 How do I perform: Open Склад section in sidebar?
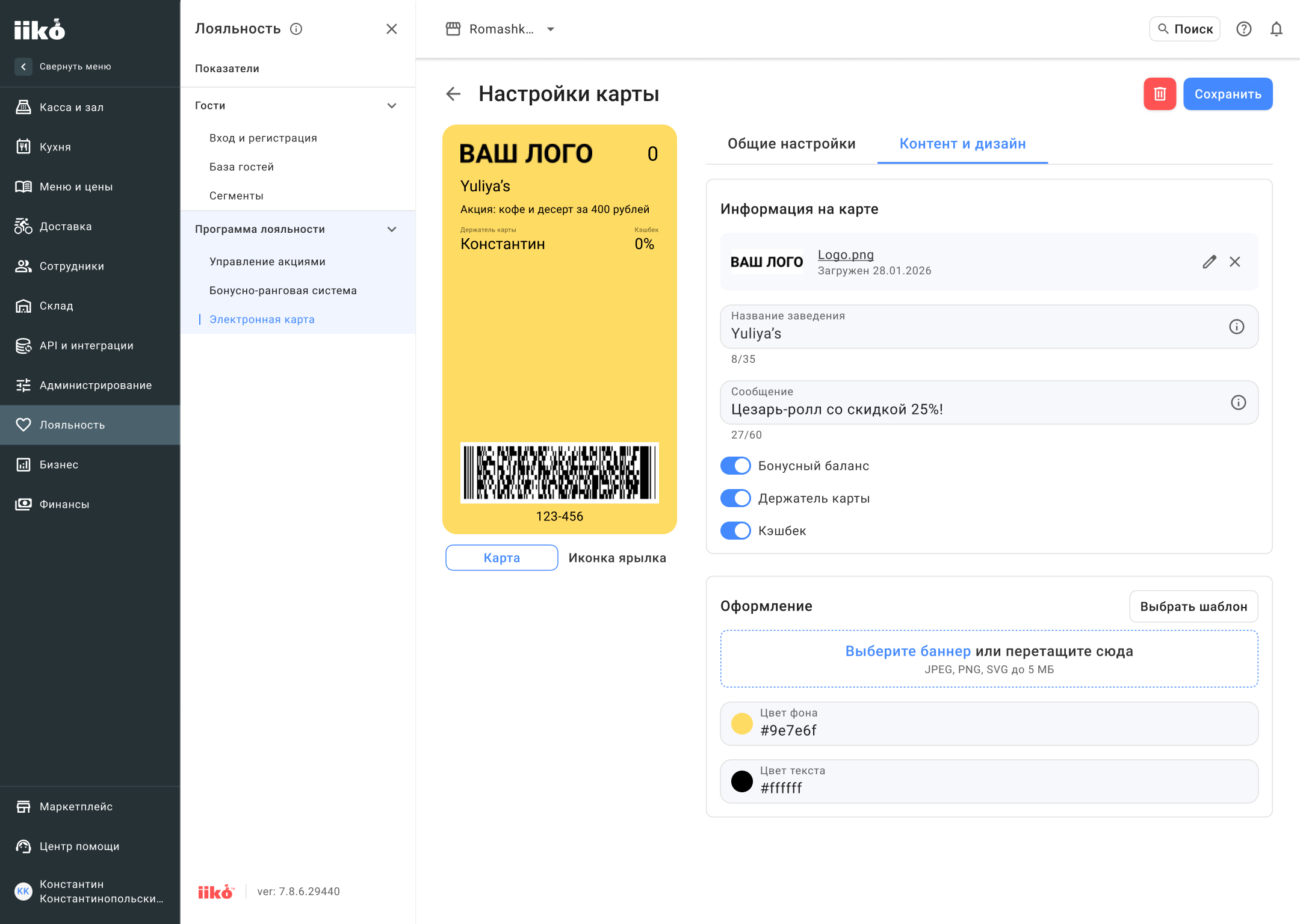click(x=90, y=306)
